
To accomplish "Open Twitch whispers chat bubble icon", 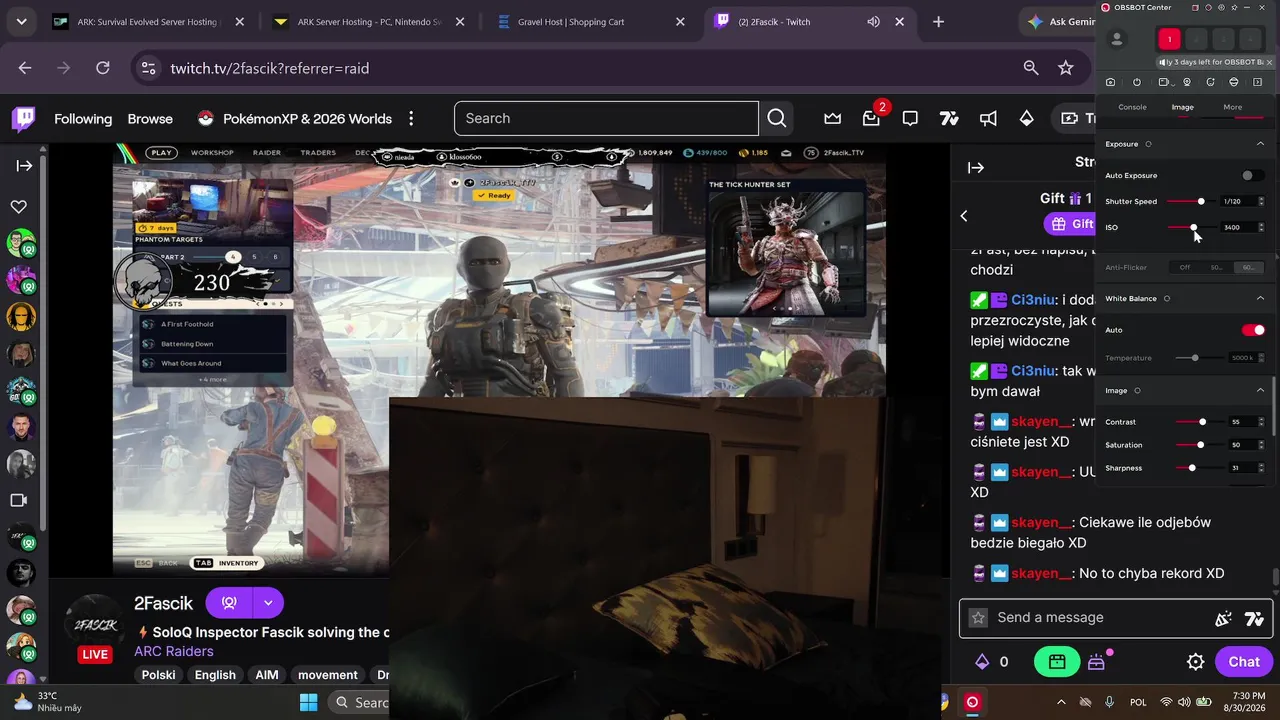I will [910, 118].
